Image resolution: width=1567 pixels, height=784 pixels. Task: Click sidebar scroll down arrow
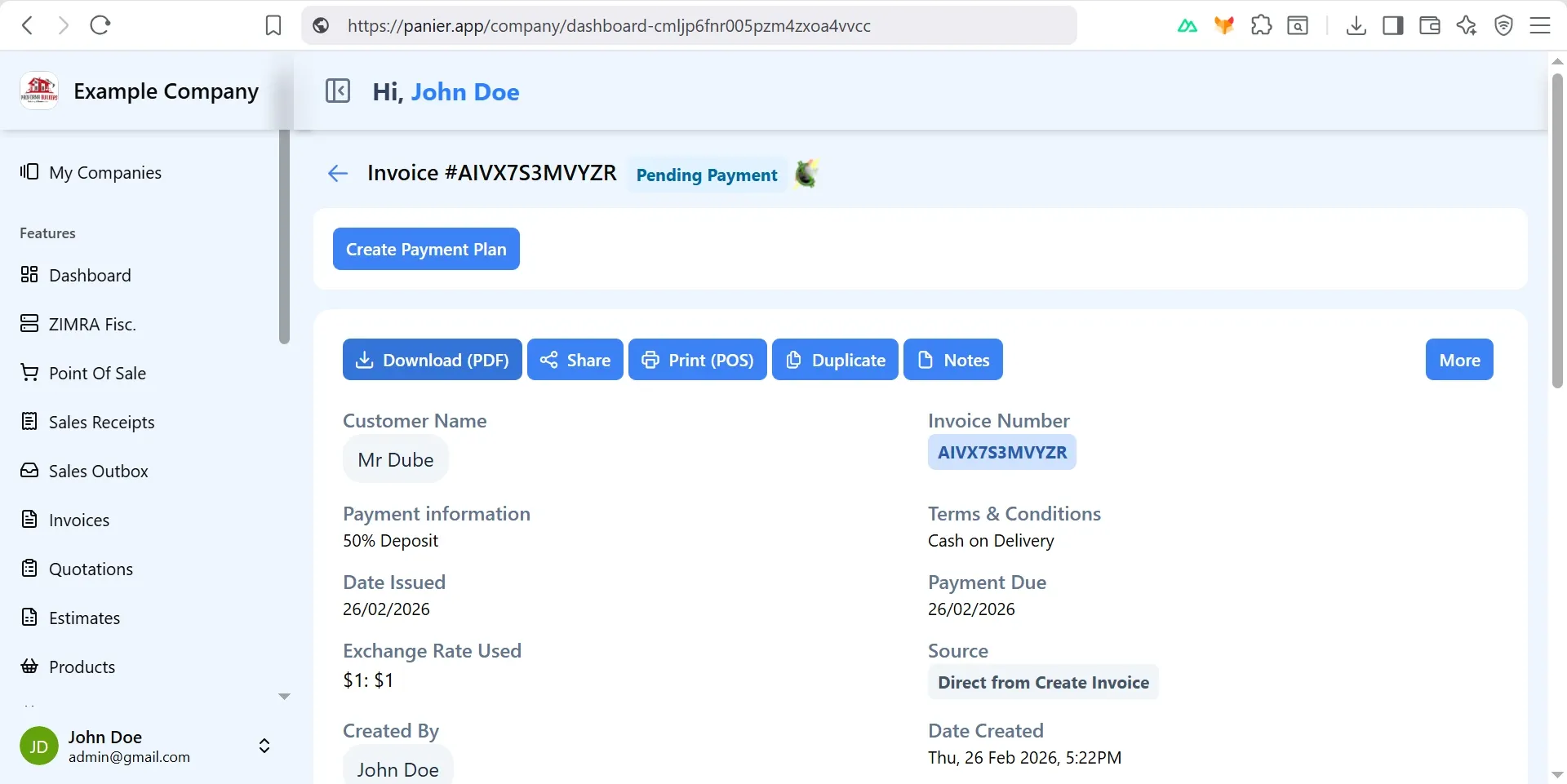tap(284, 697)
